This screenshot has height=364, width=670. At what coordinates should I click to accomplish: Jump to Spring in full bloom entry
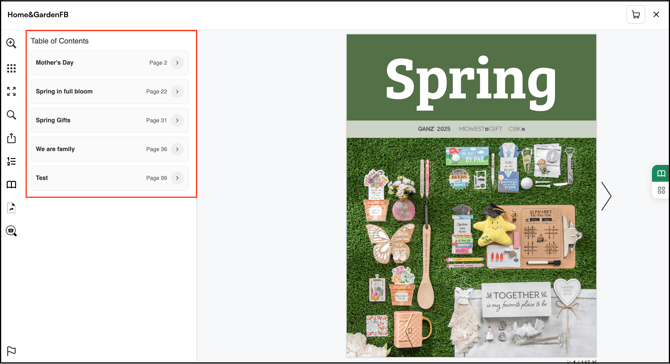pos(109,91)
